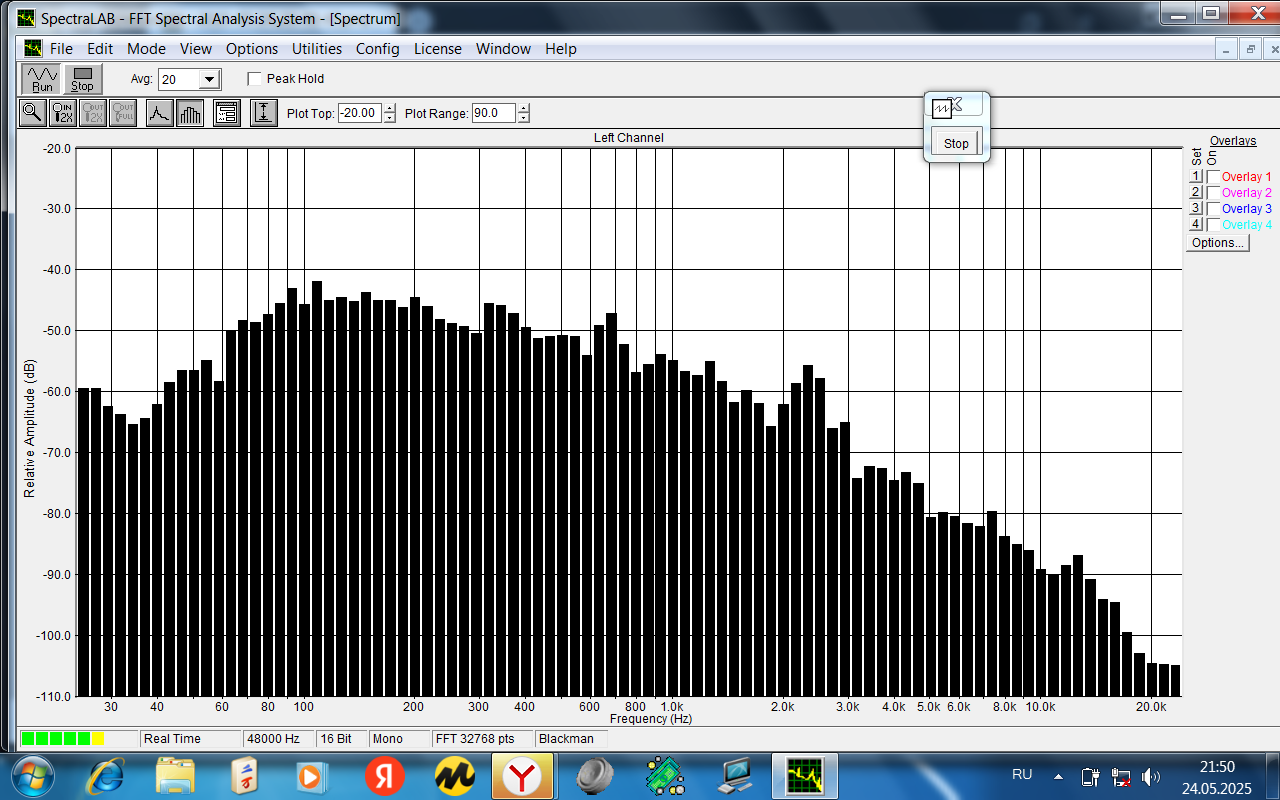Click the network tray icon

1122,776
